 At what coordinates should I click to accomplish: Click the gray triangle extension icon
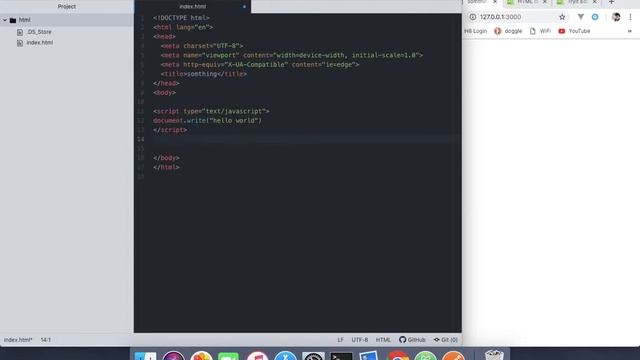(x=580, y=17)
